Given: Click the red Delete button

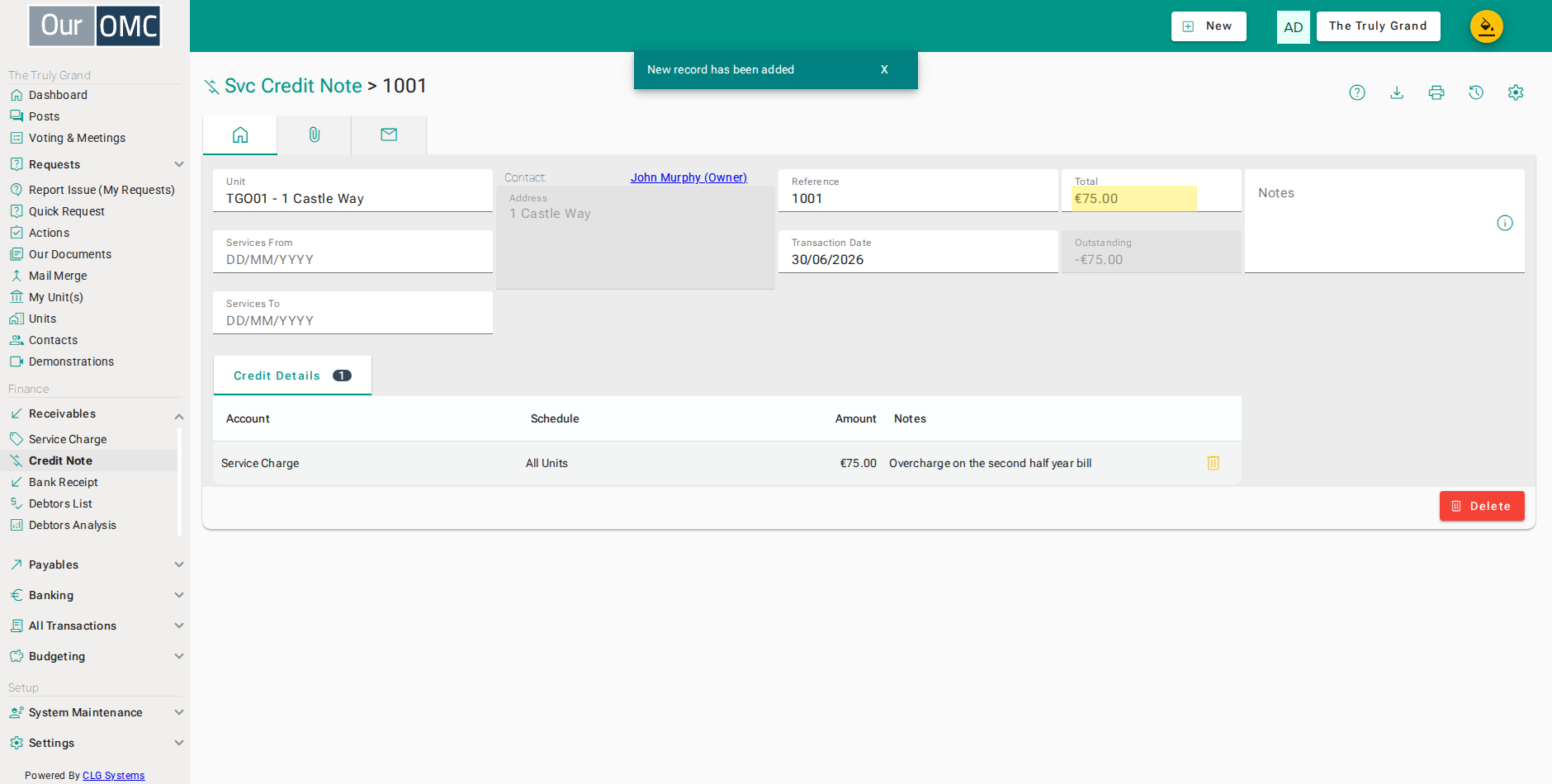Looking at the screenshot, I should (1482, 506).
